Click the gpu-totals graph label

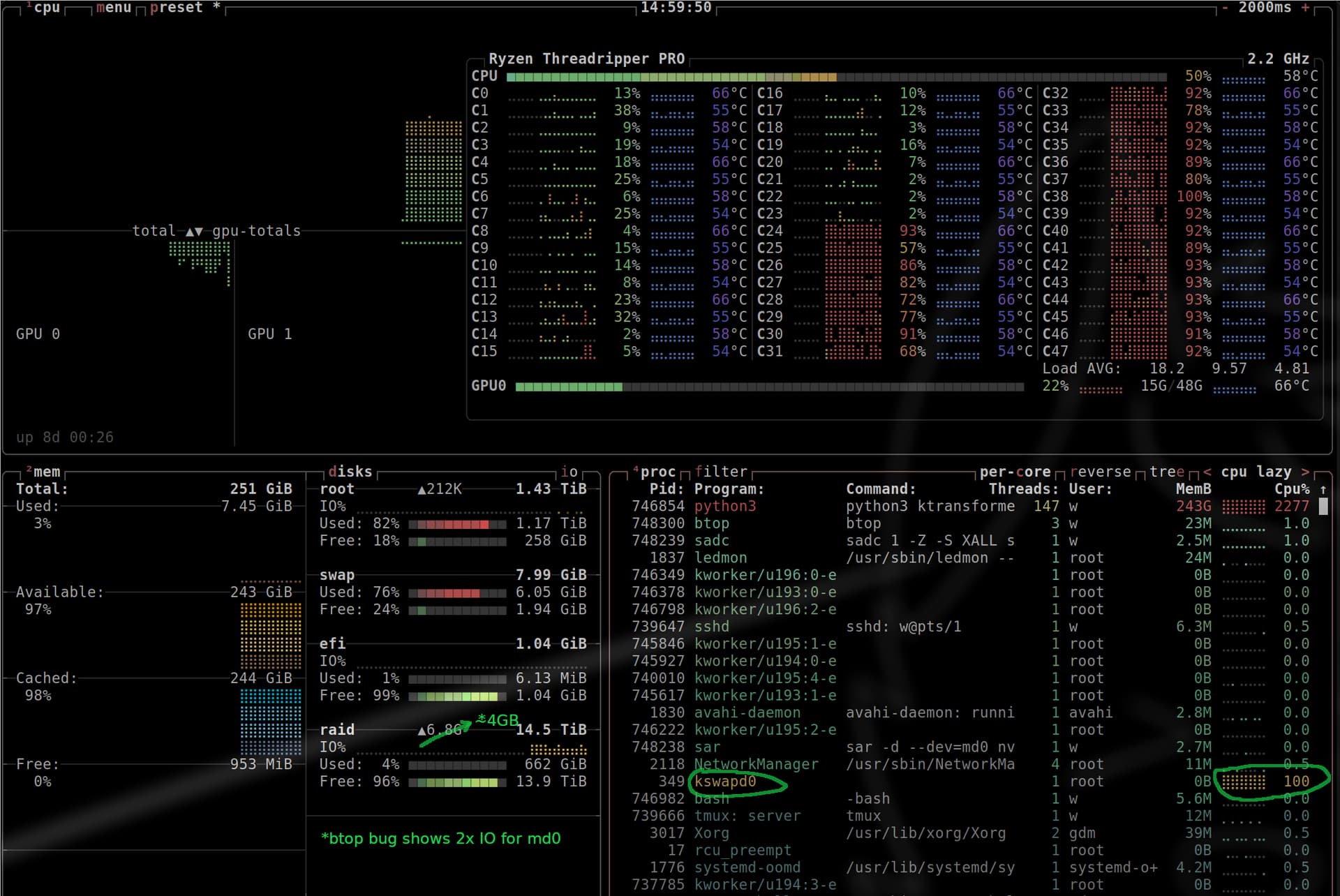tap(256, 231)
